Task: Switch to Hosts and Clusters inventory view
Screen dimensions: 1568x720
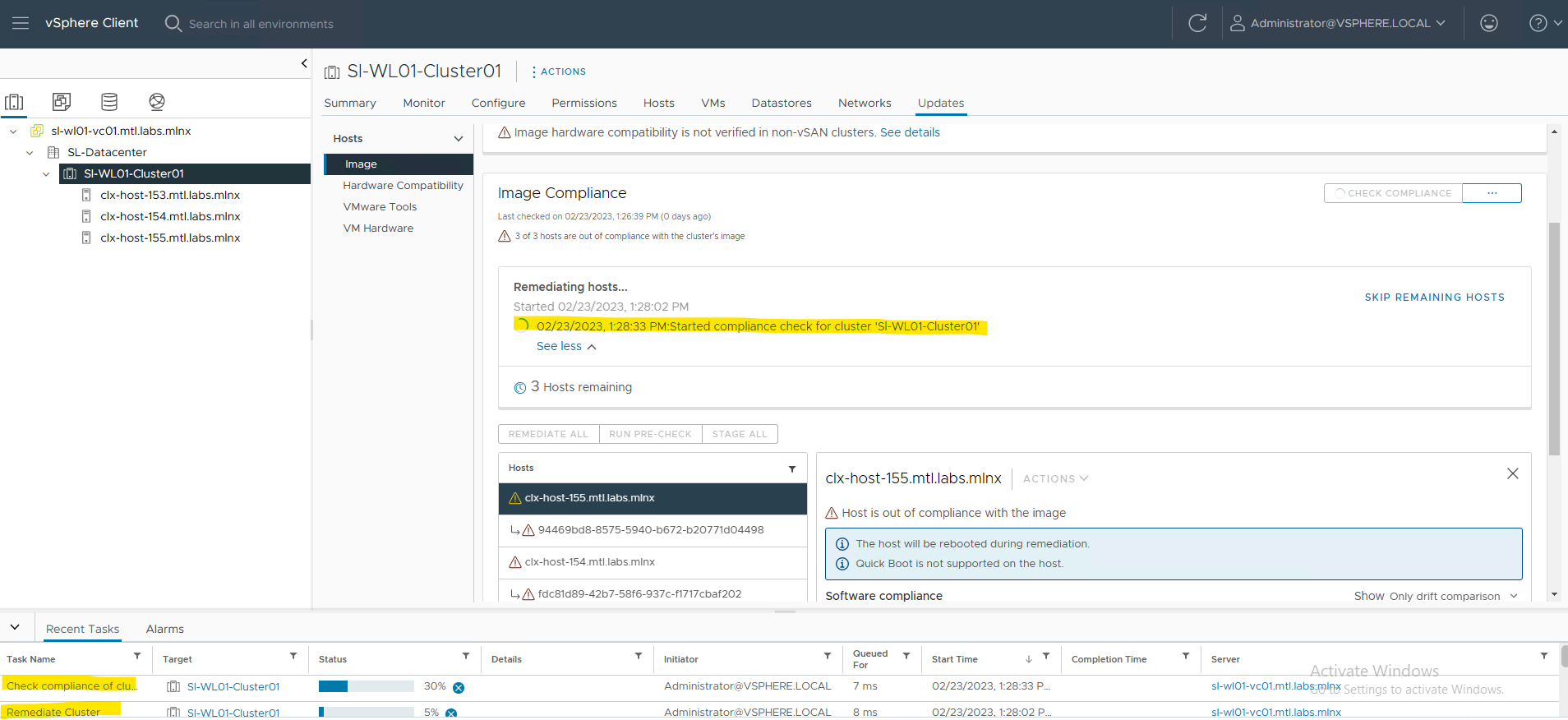Action: pyautogui.click(x=14, y=102)
